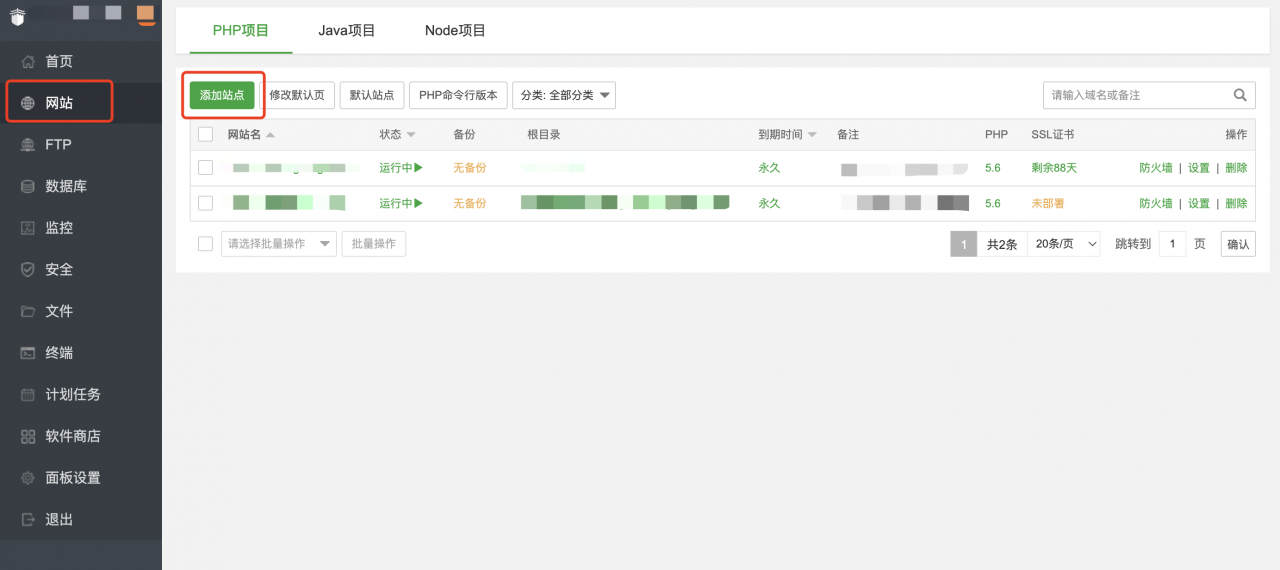Switch to the Node项目 tab

point(455,31)
